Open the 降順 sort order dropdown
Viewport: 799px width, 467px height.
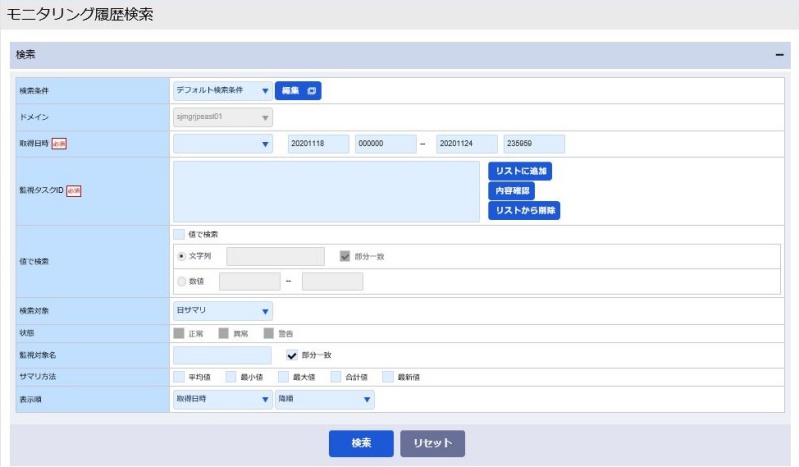click(x=325, y=399)
